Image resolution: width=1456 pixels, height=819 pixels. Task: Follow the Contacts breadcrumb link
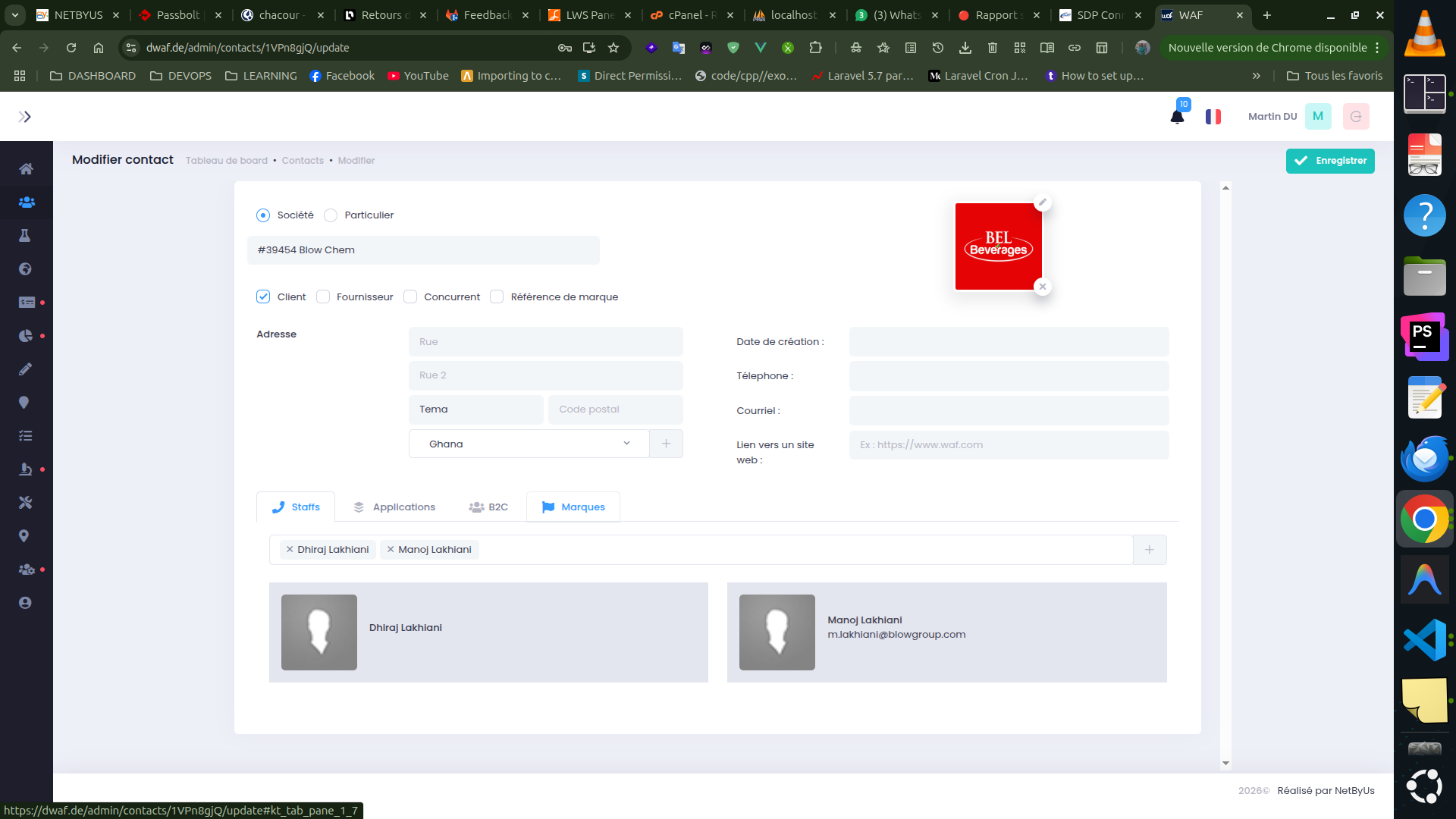[x=303, y=161]
